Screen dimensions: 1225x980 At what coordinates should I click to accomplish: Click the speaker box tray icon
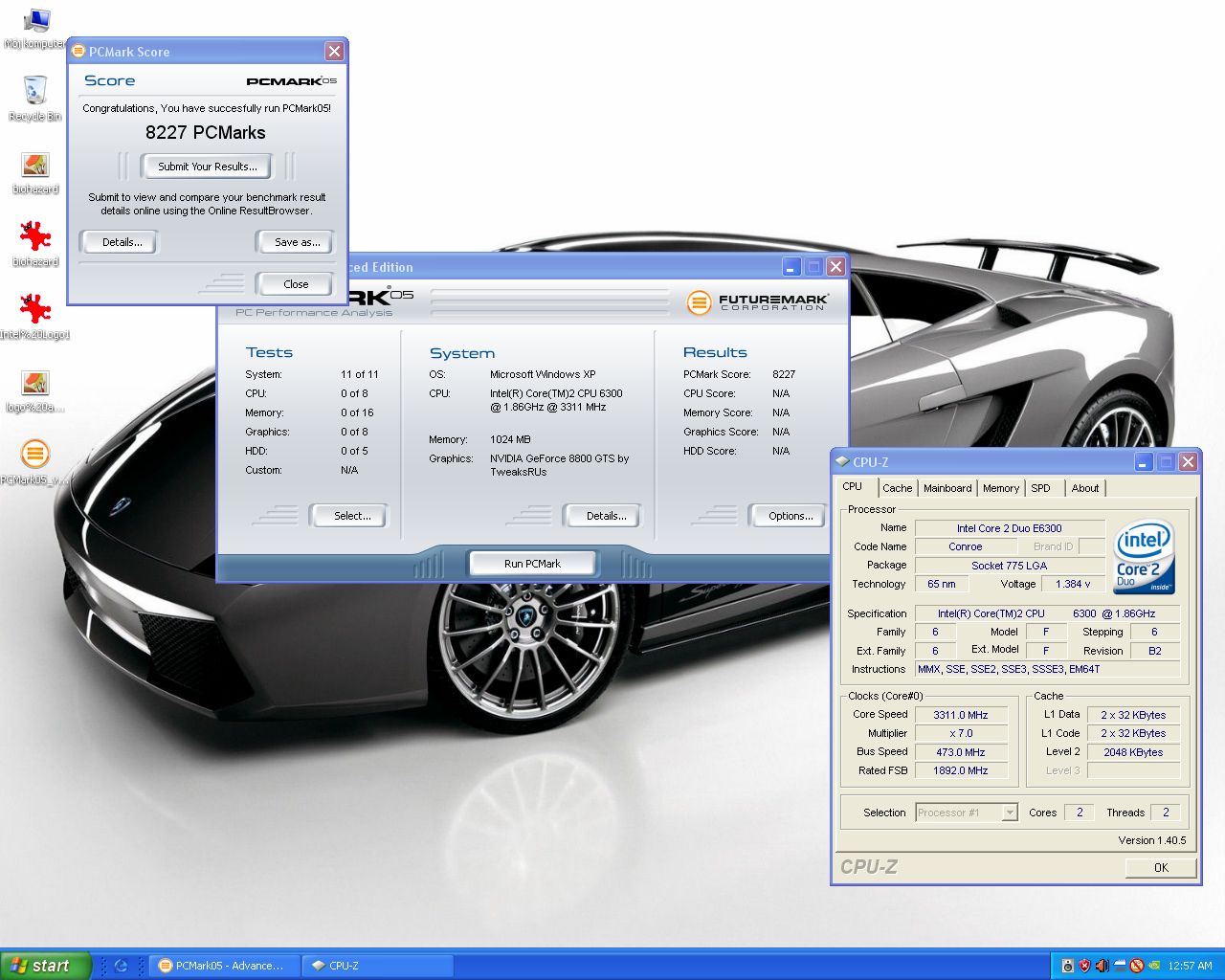tap(1068, 966)
